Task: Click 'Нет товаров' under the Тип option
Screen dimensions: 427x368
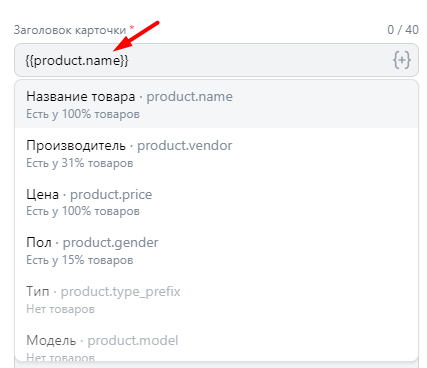Action: tap(60, 309)
